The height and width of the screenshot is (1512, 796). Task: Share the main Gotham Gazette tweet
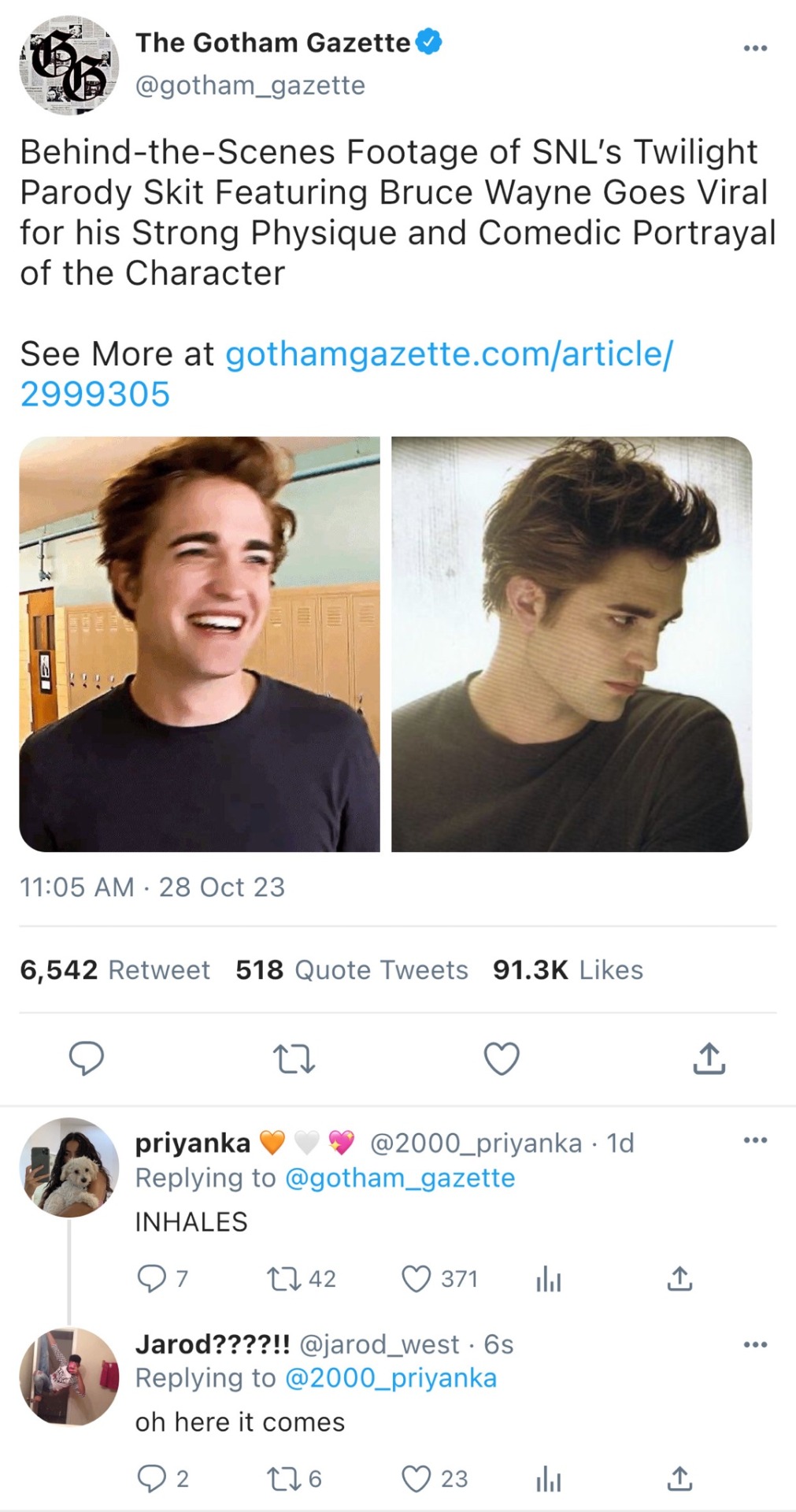coord(709,1058)
